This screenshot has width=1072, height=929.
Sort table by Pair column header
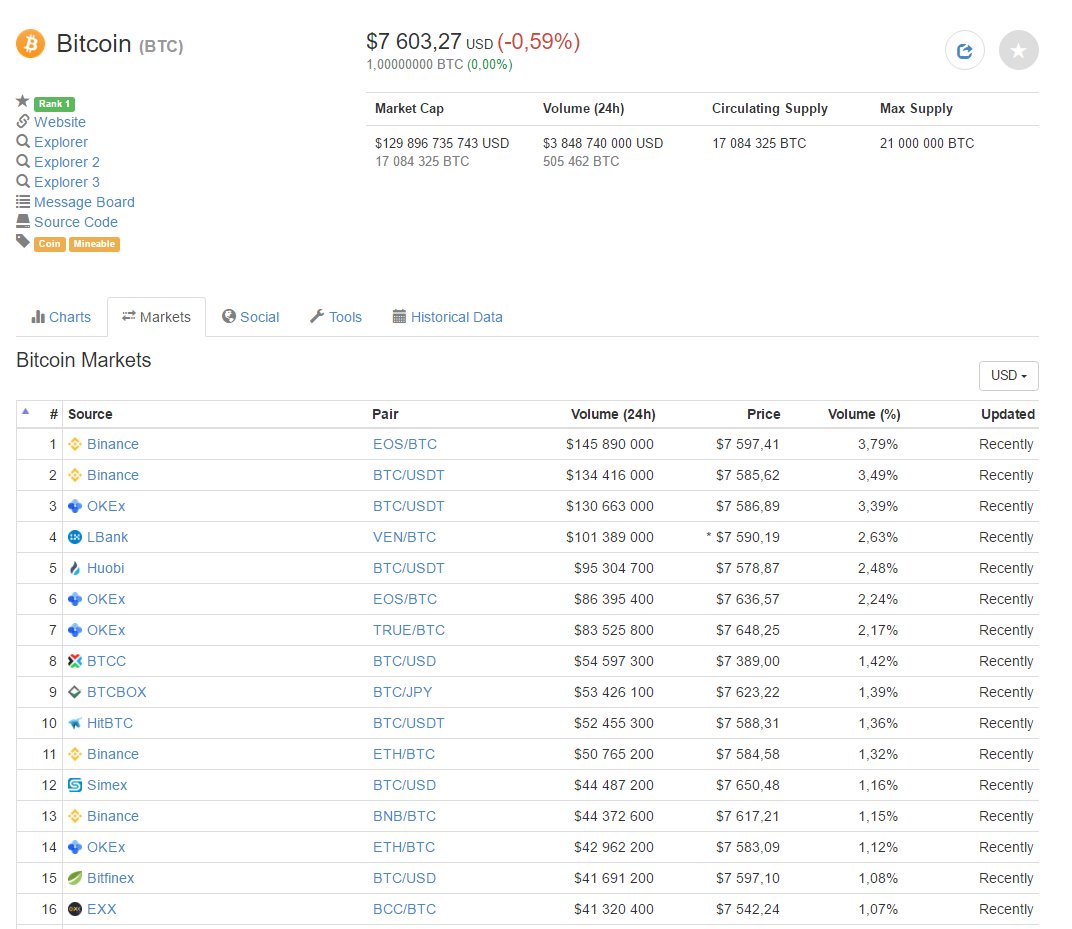tap(385, 414)
